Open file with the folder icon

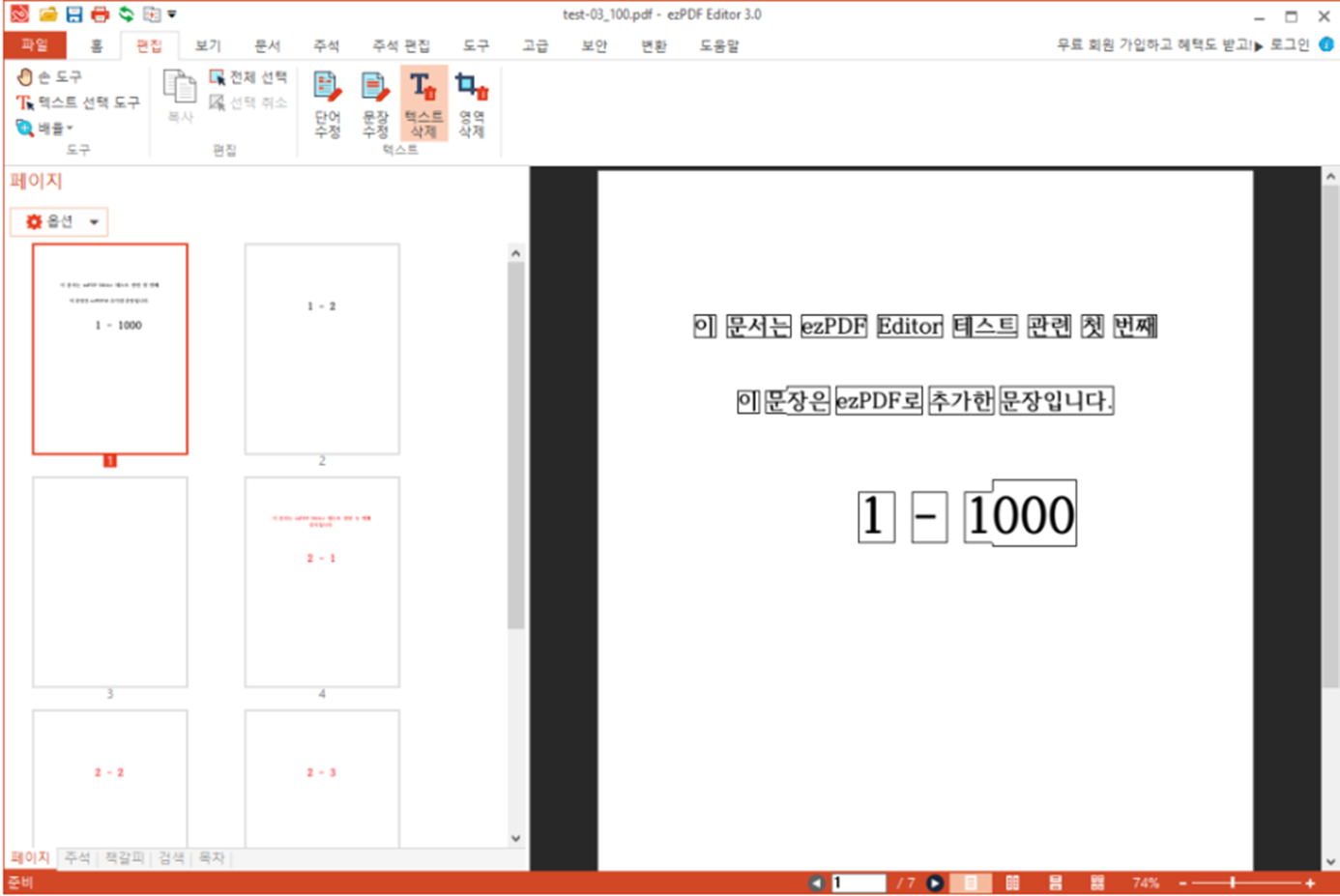[x=47, y=14]
